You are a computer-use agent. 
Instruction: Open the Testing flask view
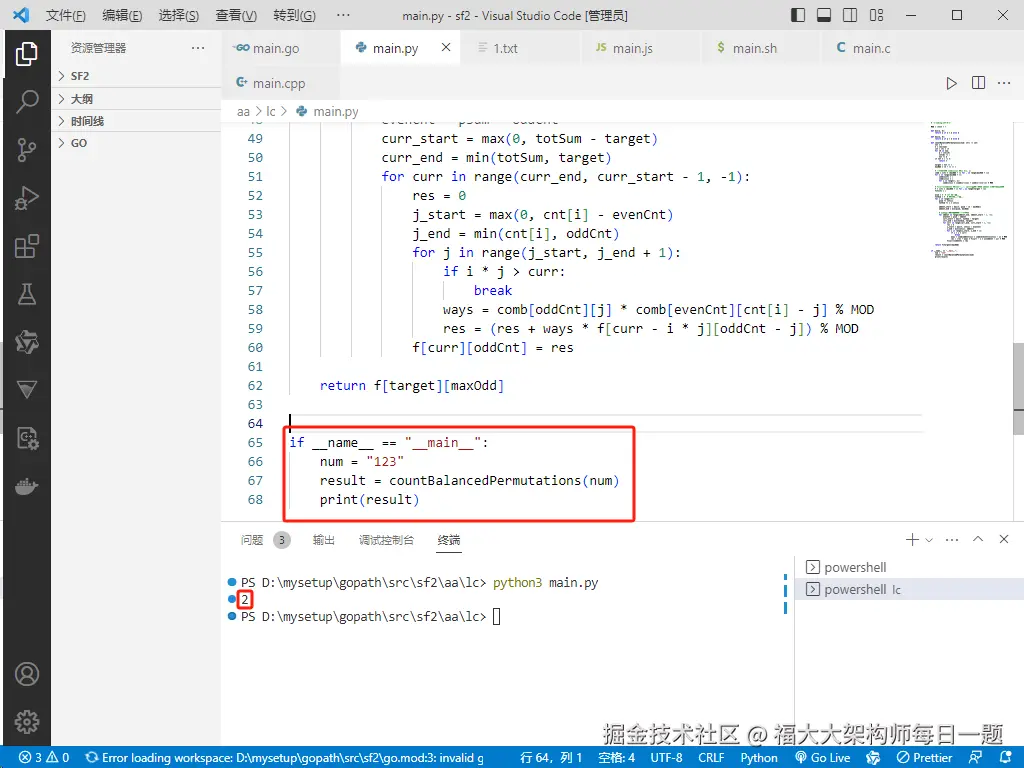click(x=27, y=294)
